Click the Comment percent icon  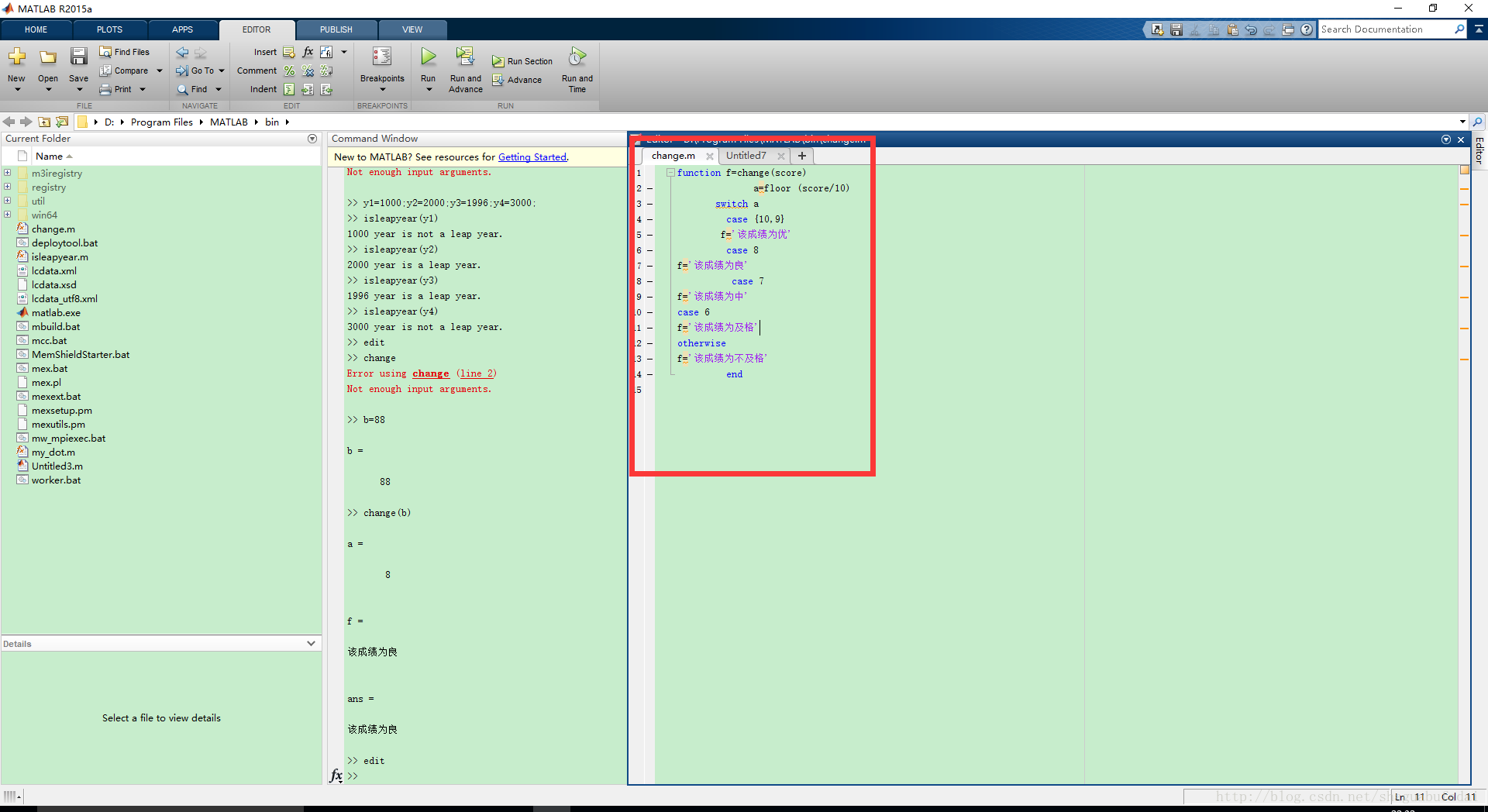(289, 71)
